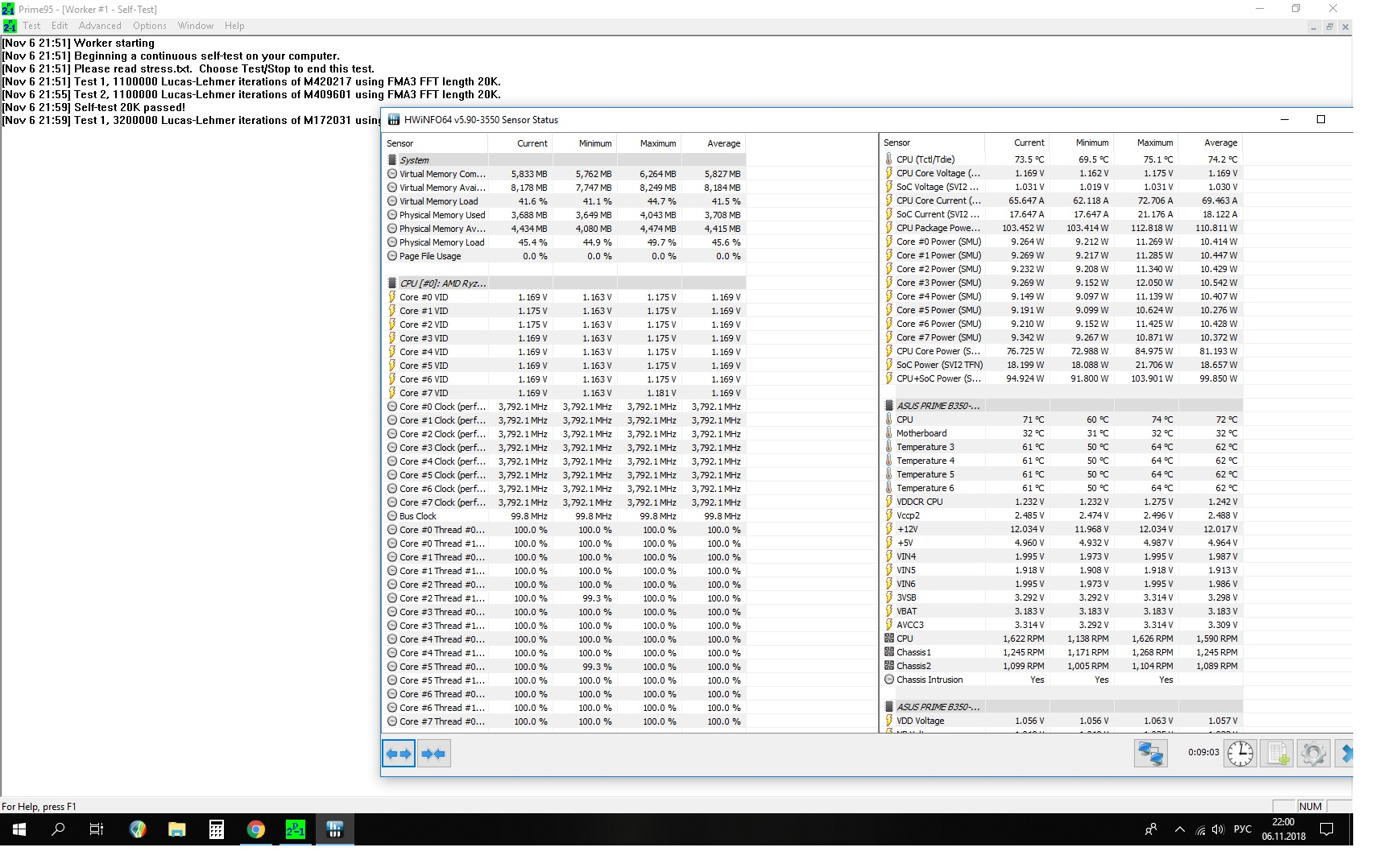This screenshot has height=868, width=1387.
Task: Click the "NUM" indicator in Prime95 status bar
Action: (1310, 806)
